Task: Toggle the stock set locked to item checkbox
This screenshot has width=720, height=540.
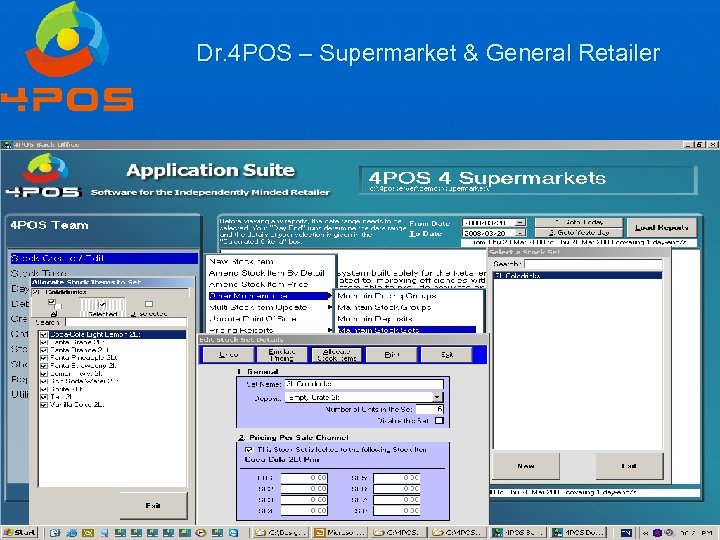Action: (x=248, y=450)
